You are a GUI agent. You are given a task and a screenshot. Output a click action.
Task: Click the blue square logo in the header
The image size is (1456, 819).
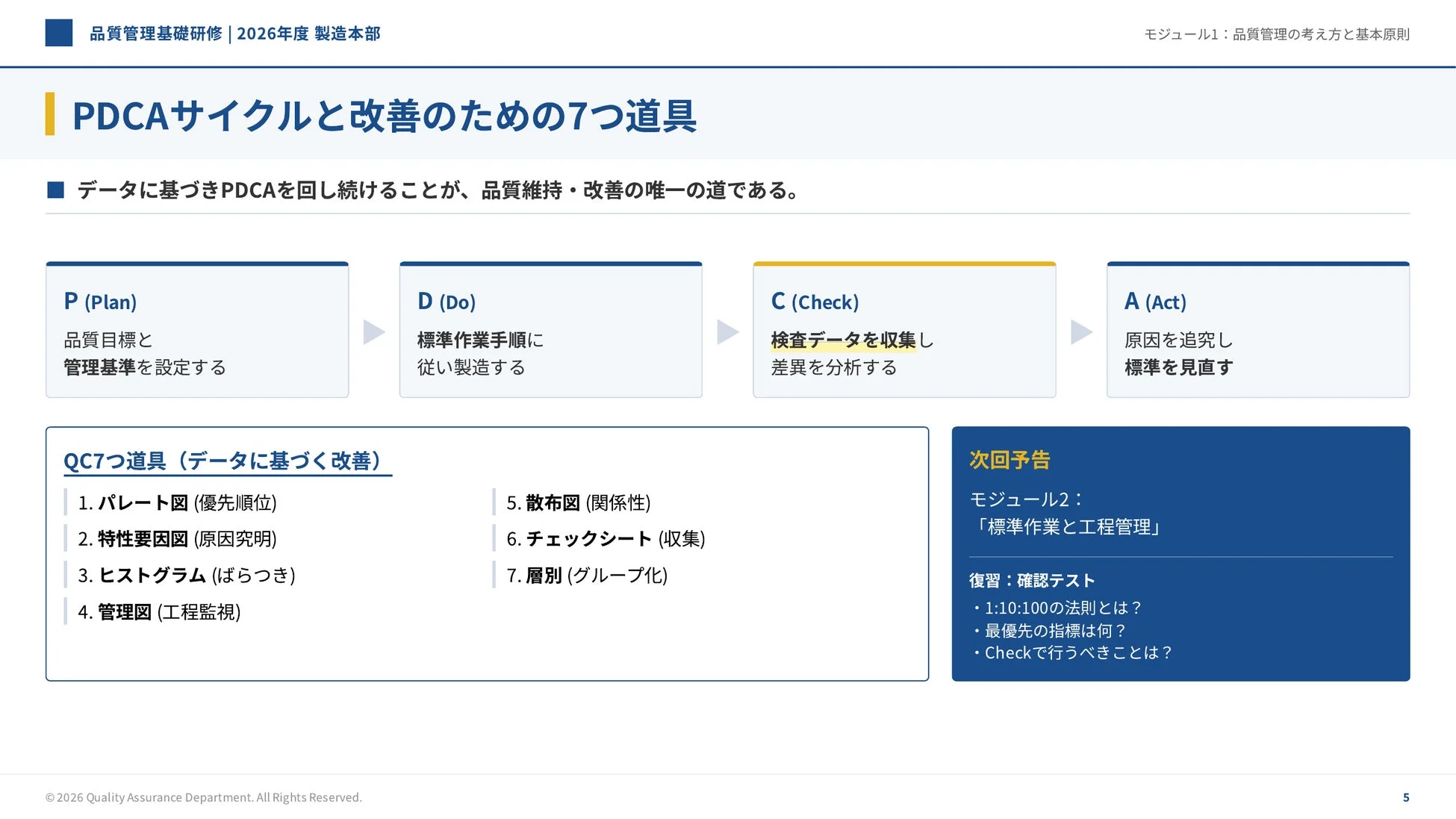point(59,34)
